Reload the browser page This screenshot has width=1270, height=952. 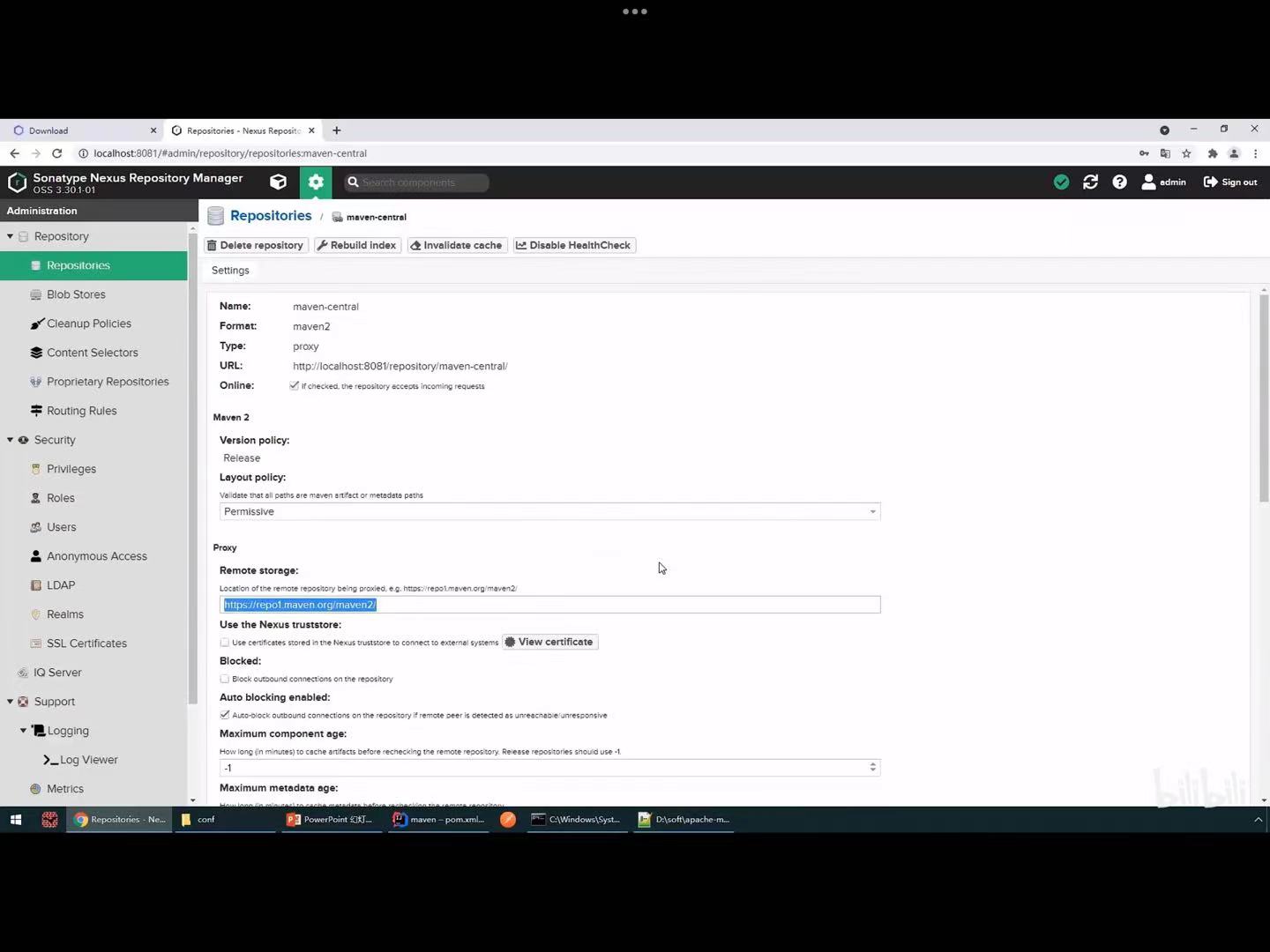(x=57, y=153)
